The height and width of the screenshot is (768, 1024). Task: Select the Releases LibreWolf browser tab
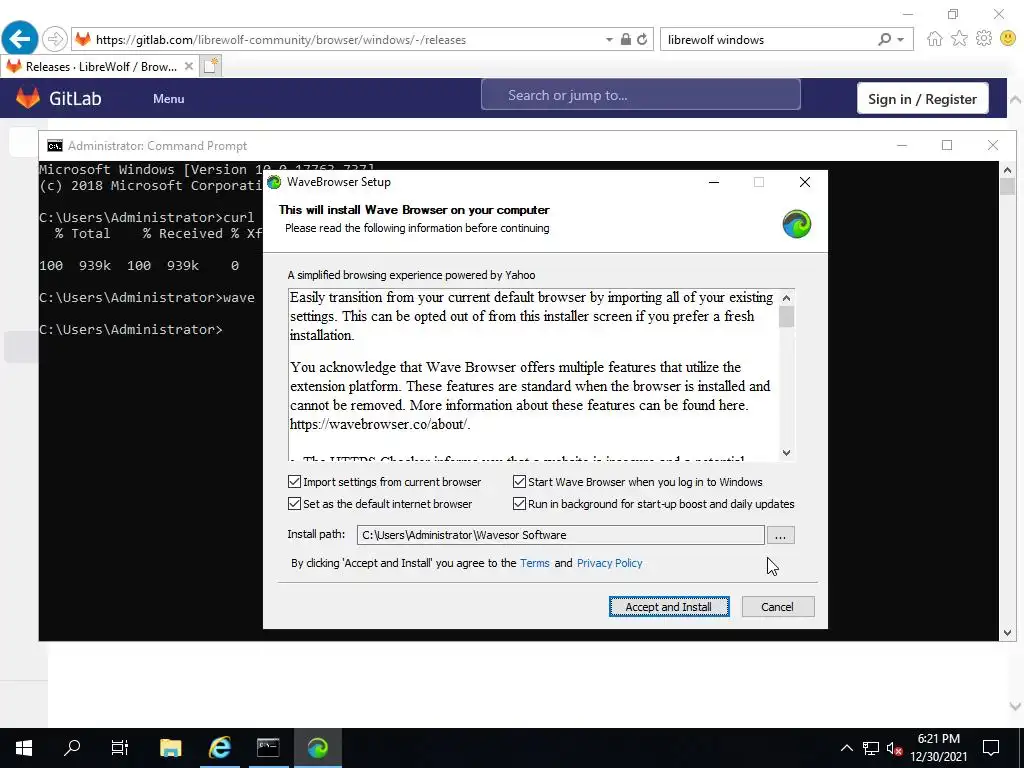(100, 66)
